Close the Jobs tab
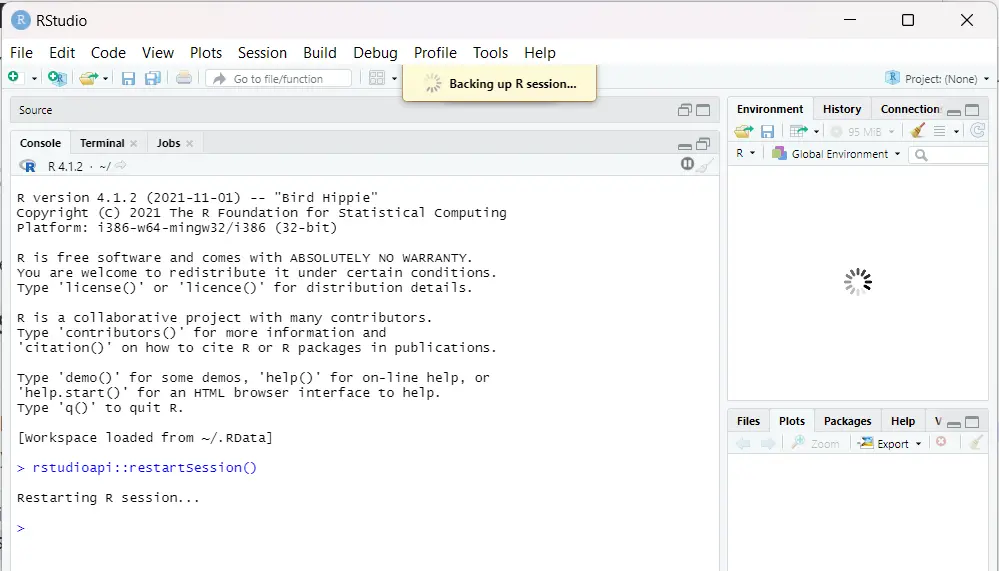 point(189,143)
